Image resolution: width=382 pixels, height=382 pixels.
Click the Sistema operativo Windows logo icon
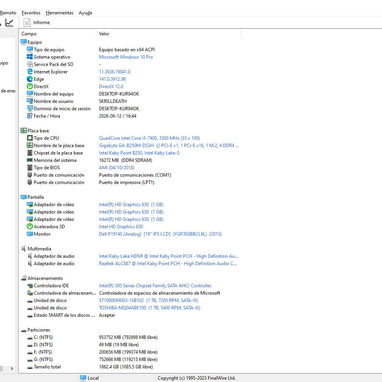(x=30, y=57)
